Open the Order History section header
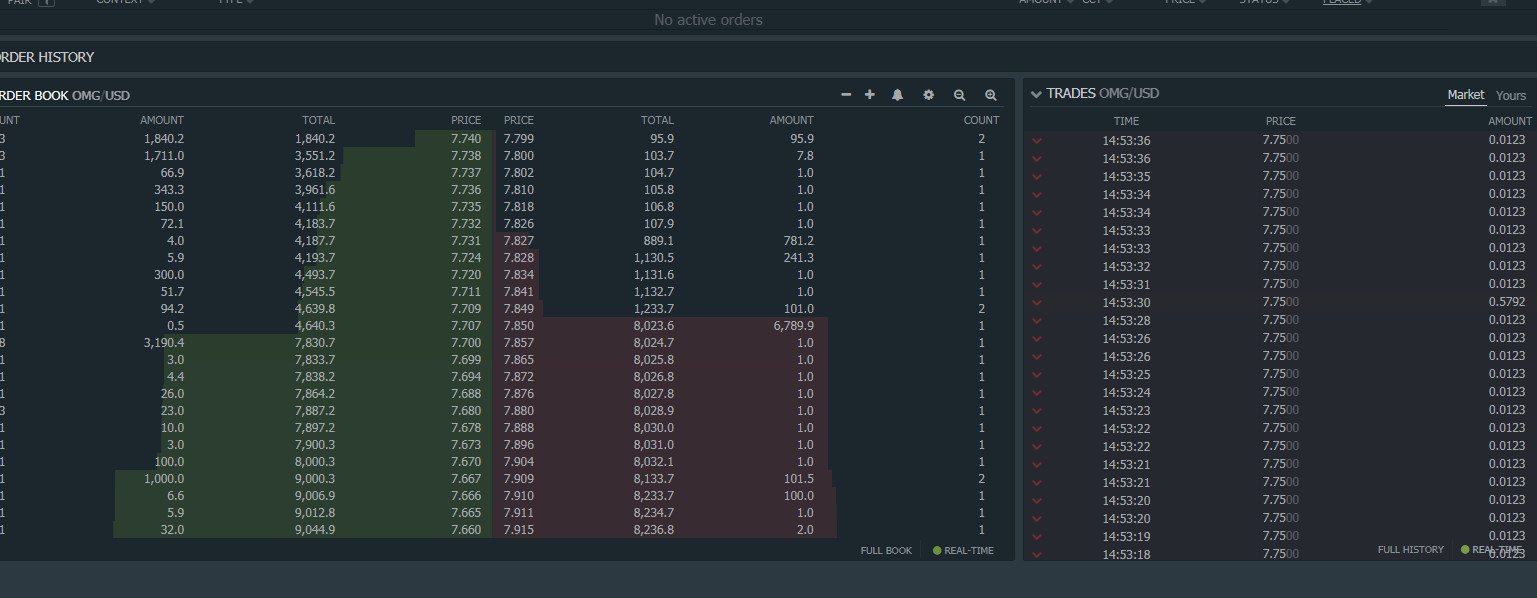Image resolution: width=1537 pixels, height=598 pixels. click(x=47, y=57)
